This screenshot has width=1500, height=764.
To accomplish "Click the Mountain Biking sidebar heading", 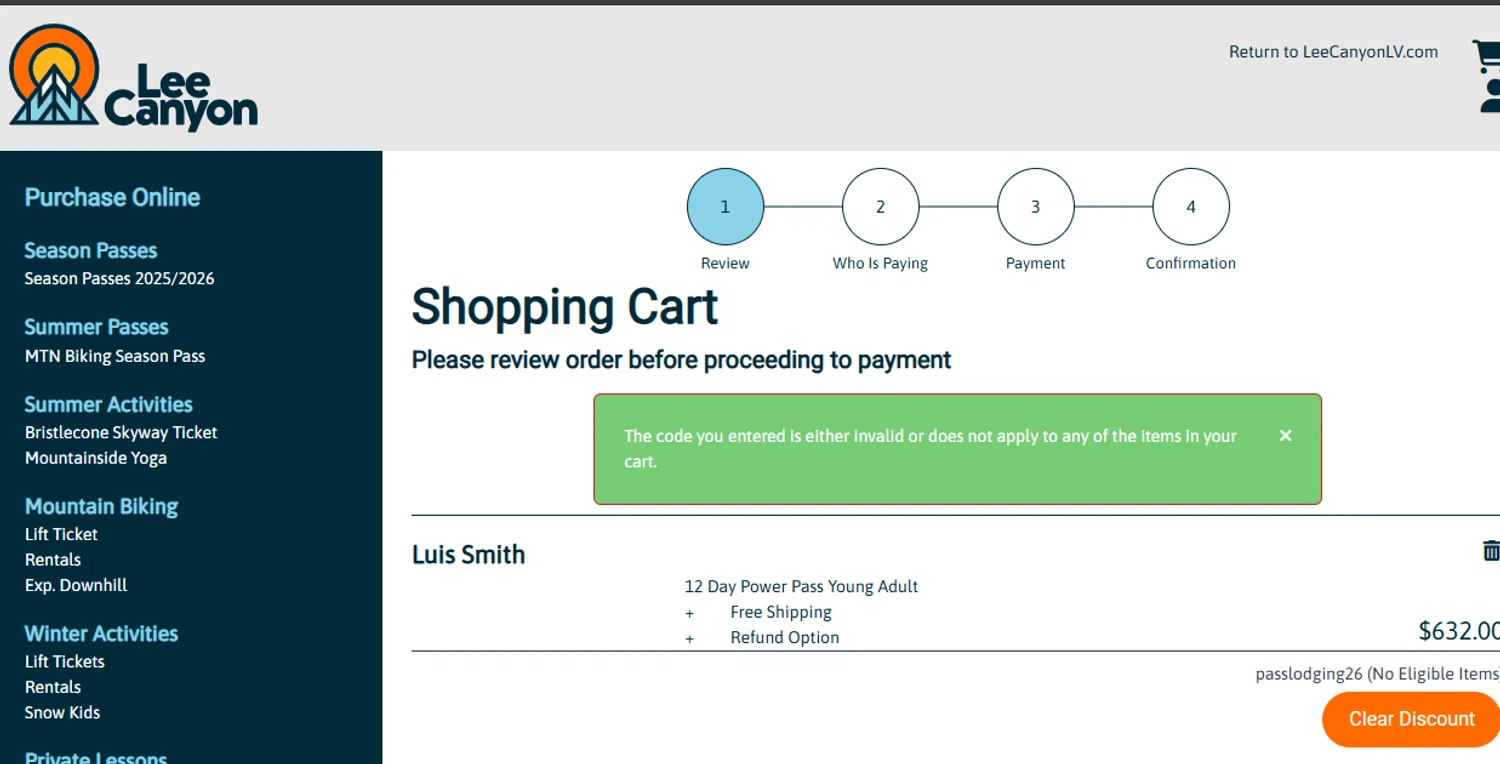I will click(x=101, y=507).
